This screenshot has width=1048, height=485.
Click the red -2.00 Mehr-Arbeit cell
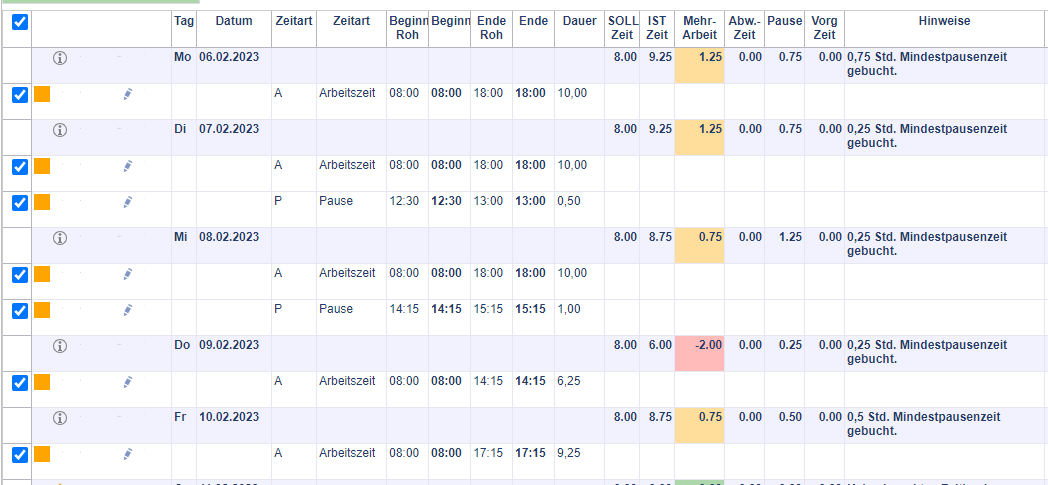pos(700,346)
